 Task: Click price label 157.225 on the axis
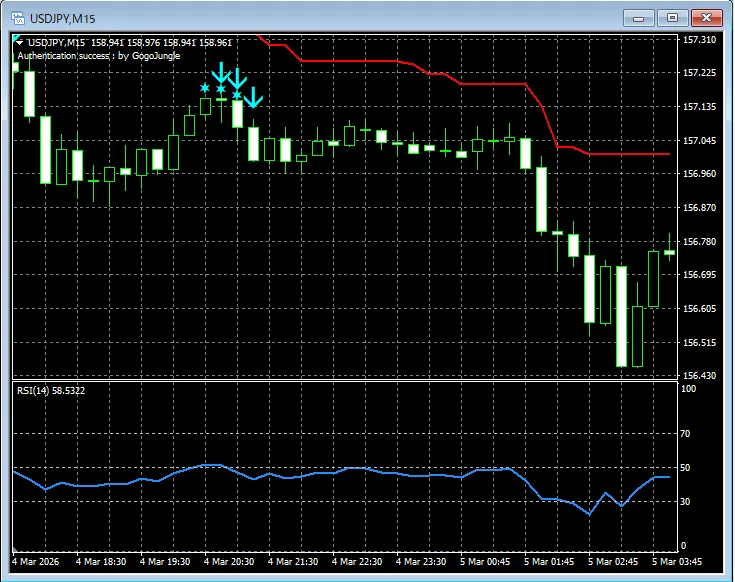click(699, 73)
